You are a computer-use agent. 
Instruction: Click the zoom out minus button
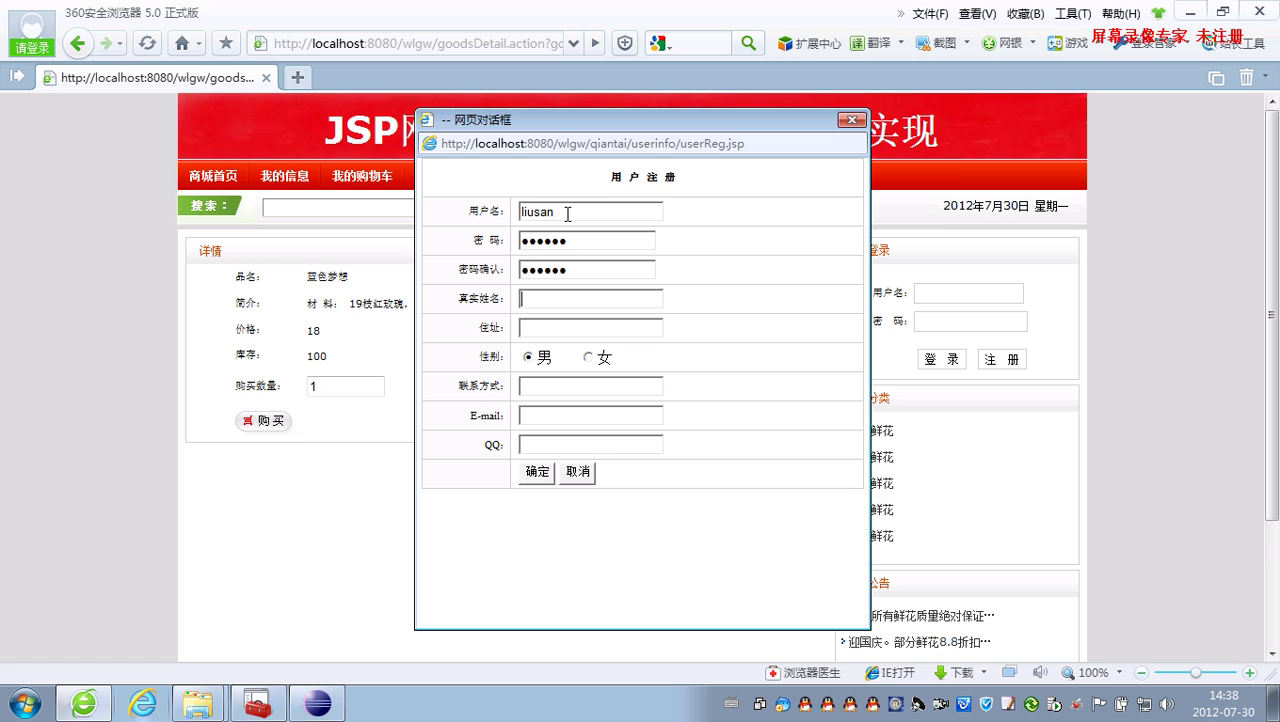(x=1142, y=673)
